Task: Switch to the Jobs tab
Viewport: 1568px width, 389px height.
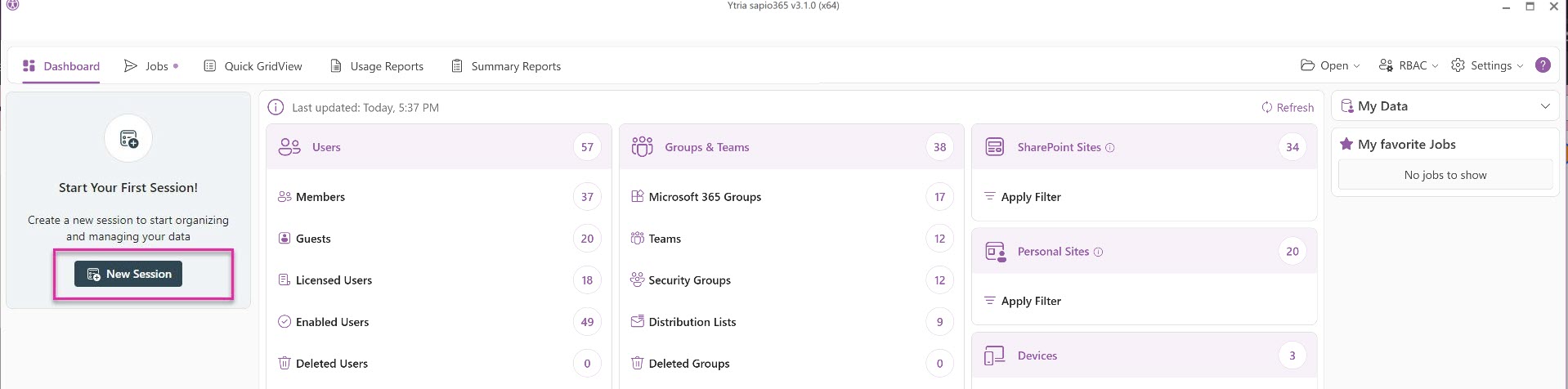Action: pos(150,66)
